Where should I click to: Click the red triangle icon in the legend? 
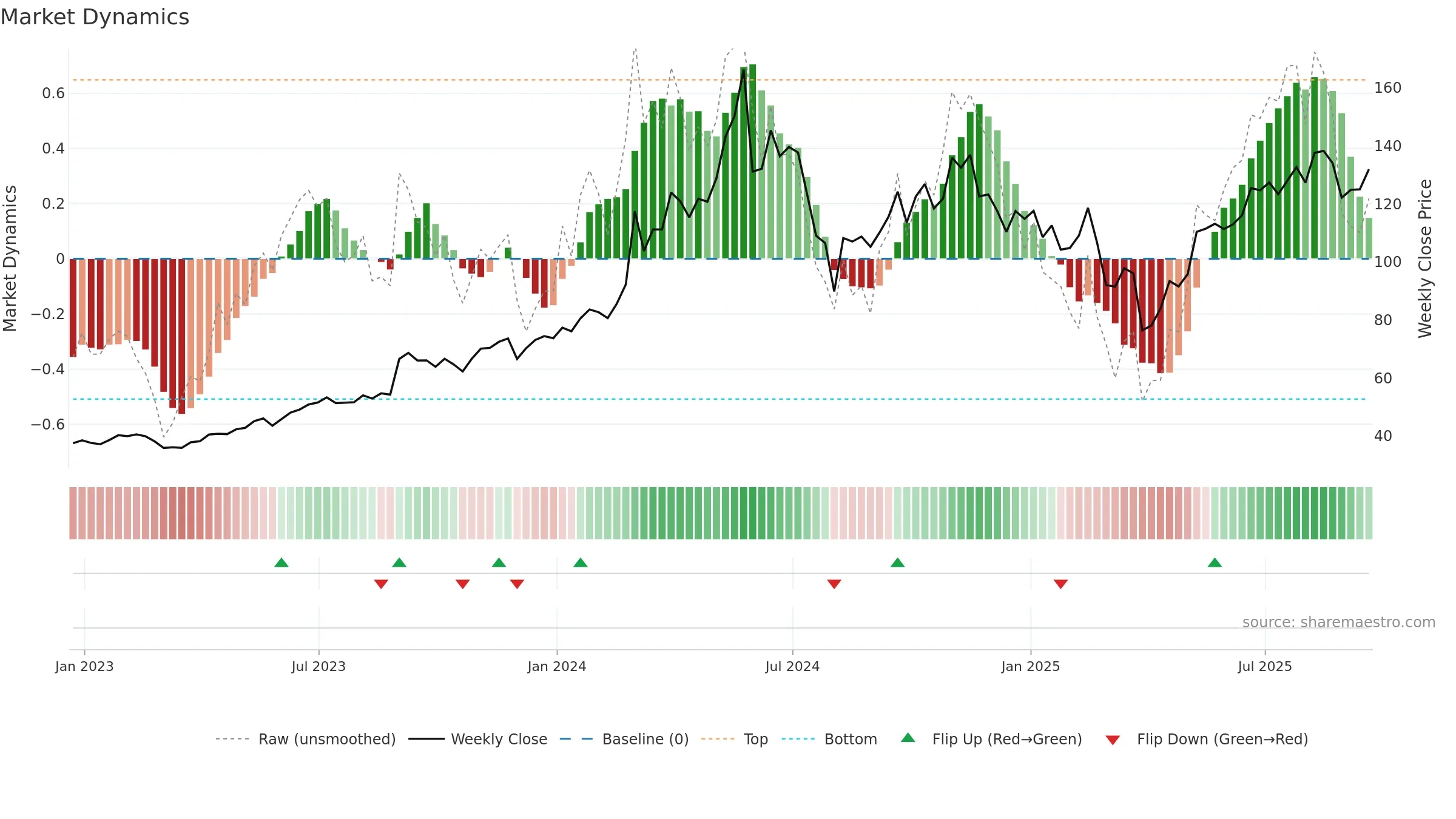(1113, 740)
